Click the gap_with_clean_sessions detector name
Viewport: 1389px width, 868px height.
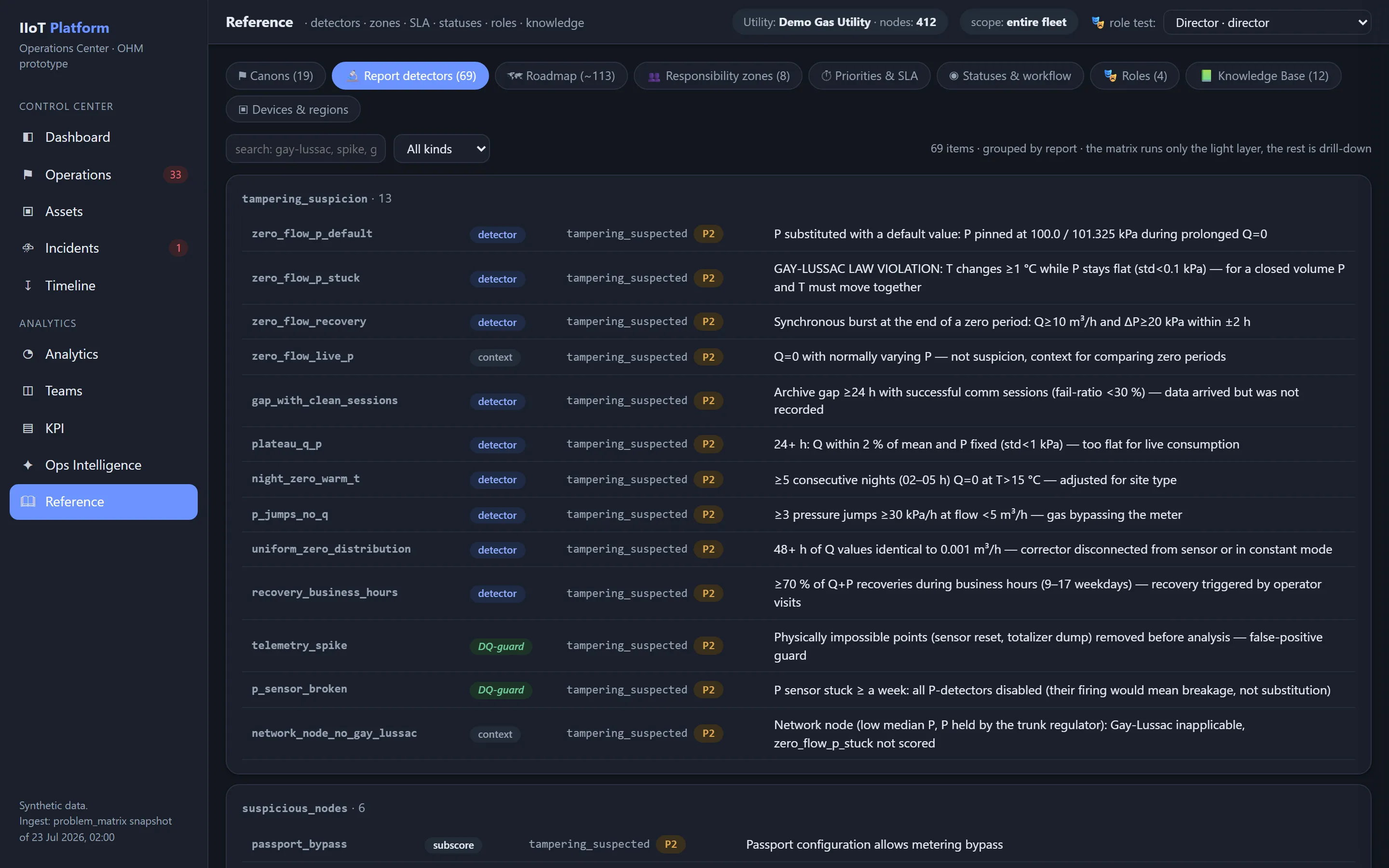pos(324,400)
